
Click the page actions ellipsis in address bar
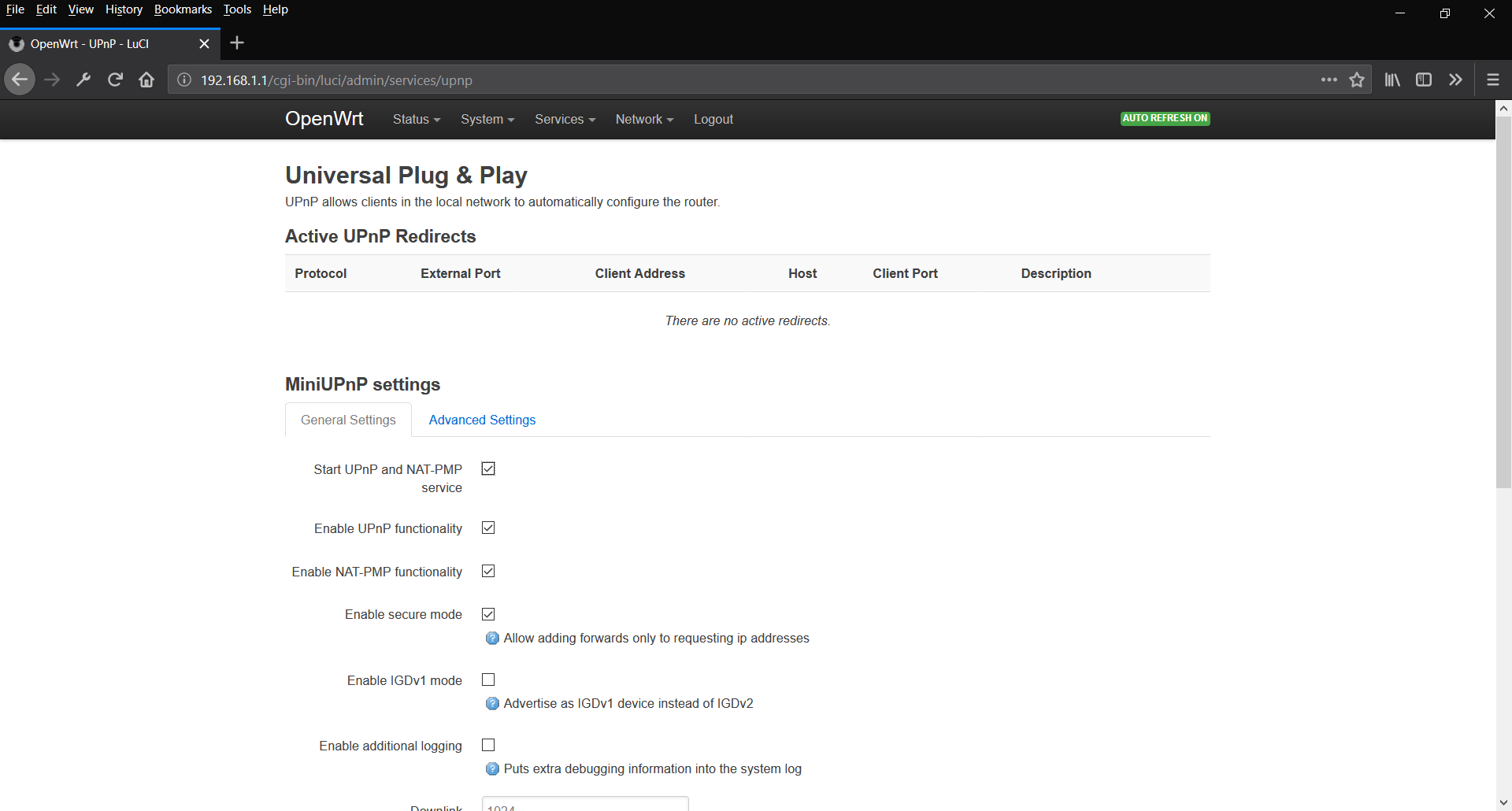(1329, 80)
